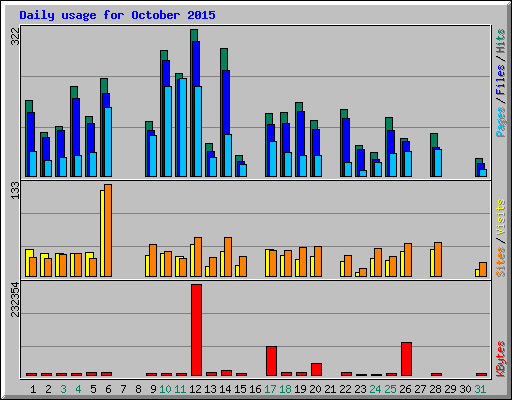Screen dimensions: 512x400
Task: Click day label '22' on the x-axis
Action: pos(345,389)
